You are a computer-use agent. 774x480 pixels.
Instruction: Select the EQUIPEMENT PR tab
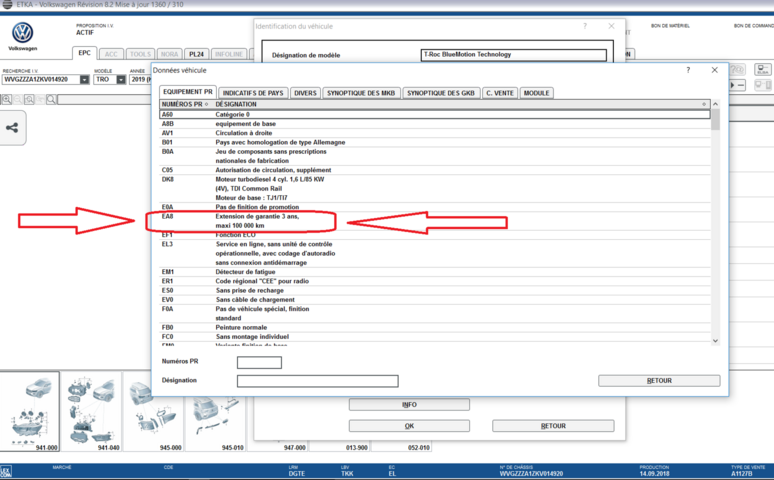point(188,92)
